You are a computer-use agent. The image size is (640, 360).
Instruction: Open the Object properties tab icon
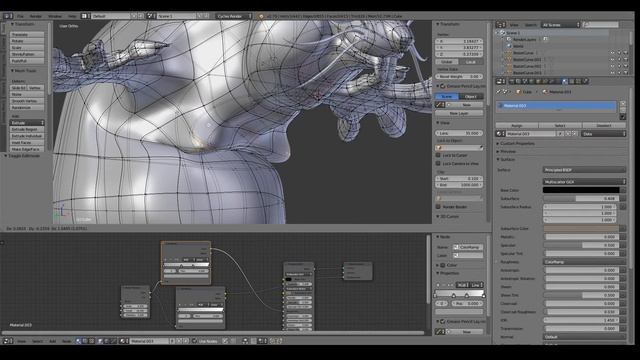tap(538, 81)
